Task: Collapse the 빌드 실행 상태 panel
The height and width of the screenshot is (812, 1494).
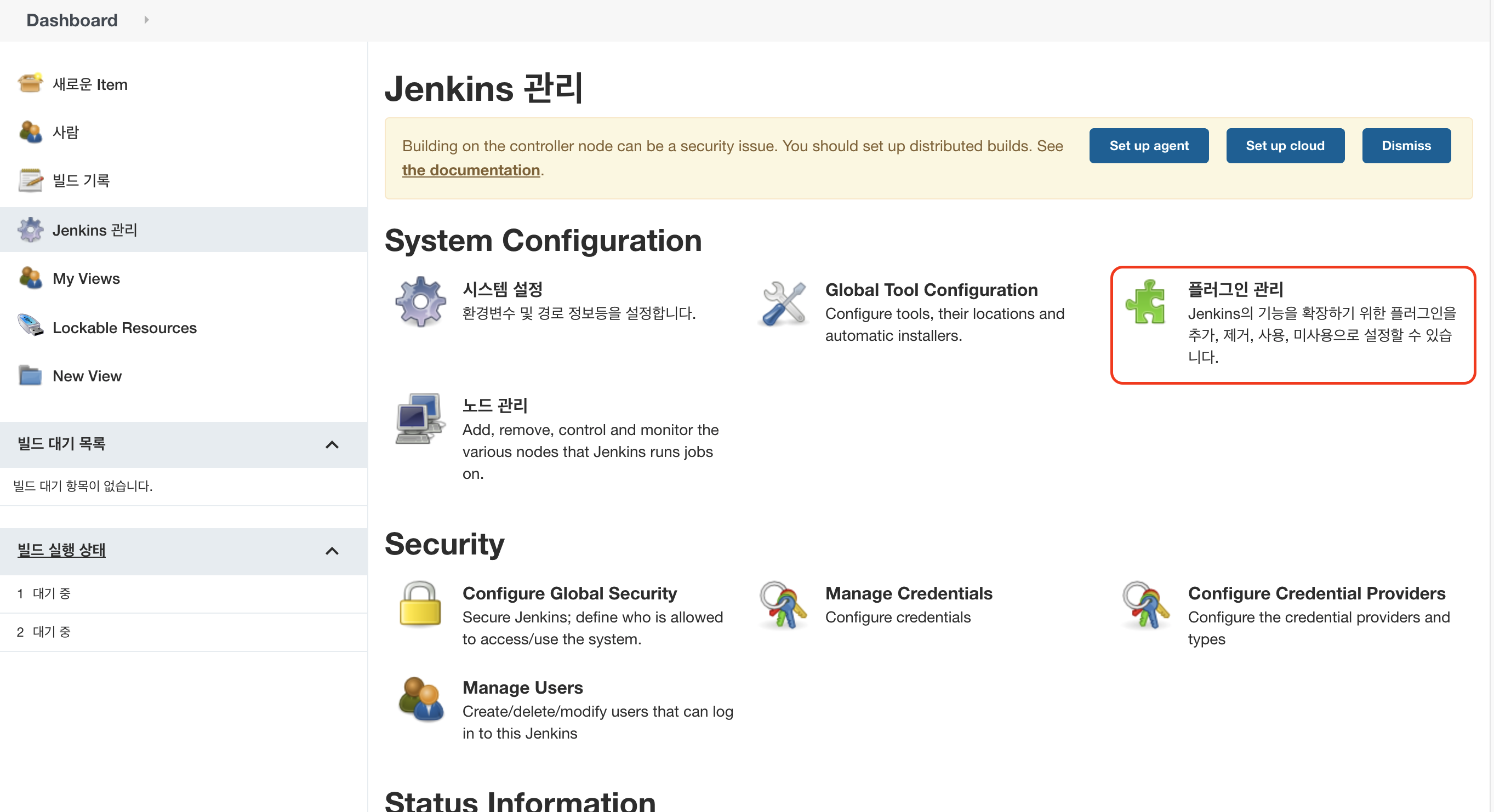Action: (x=332, y=551)
